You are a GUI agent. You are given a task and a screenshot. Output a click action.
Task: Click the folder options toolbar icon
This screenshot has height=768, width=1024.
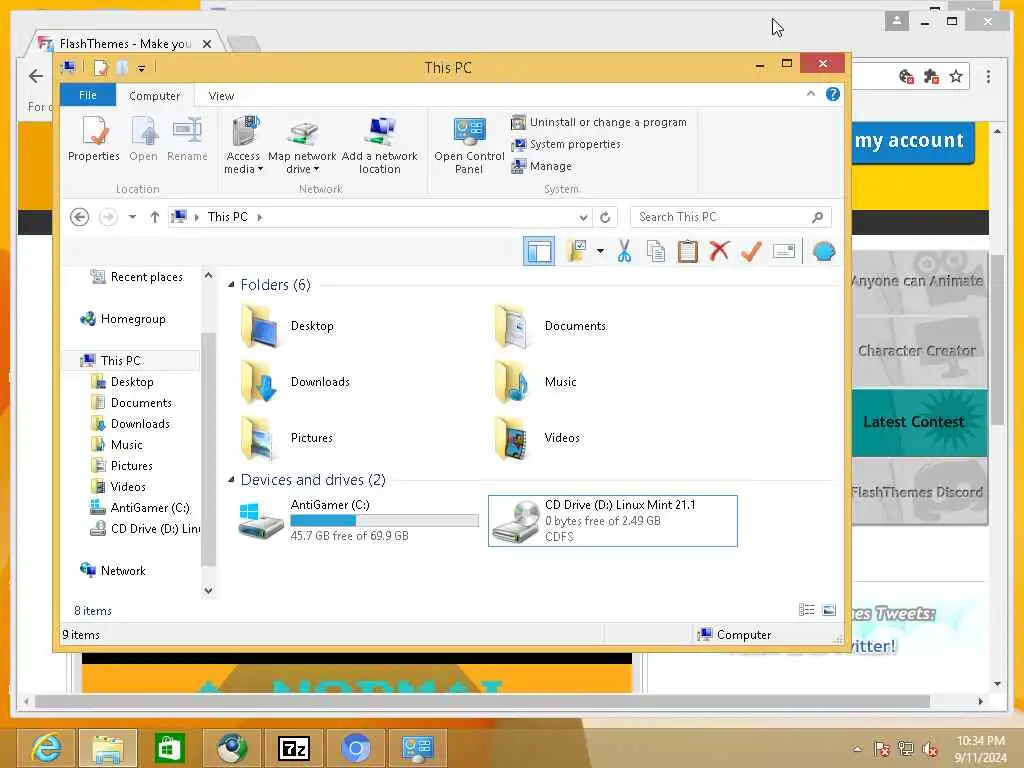point(576,251)
